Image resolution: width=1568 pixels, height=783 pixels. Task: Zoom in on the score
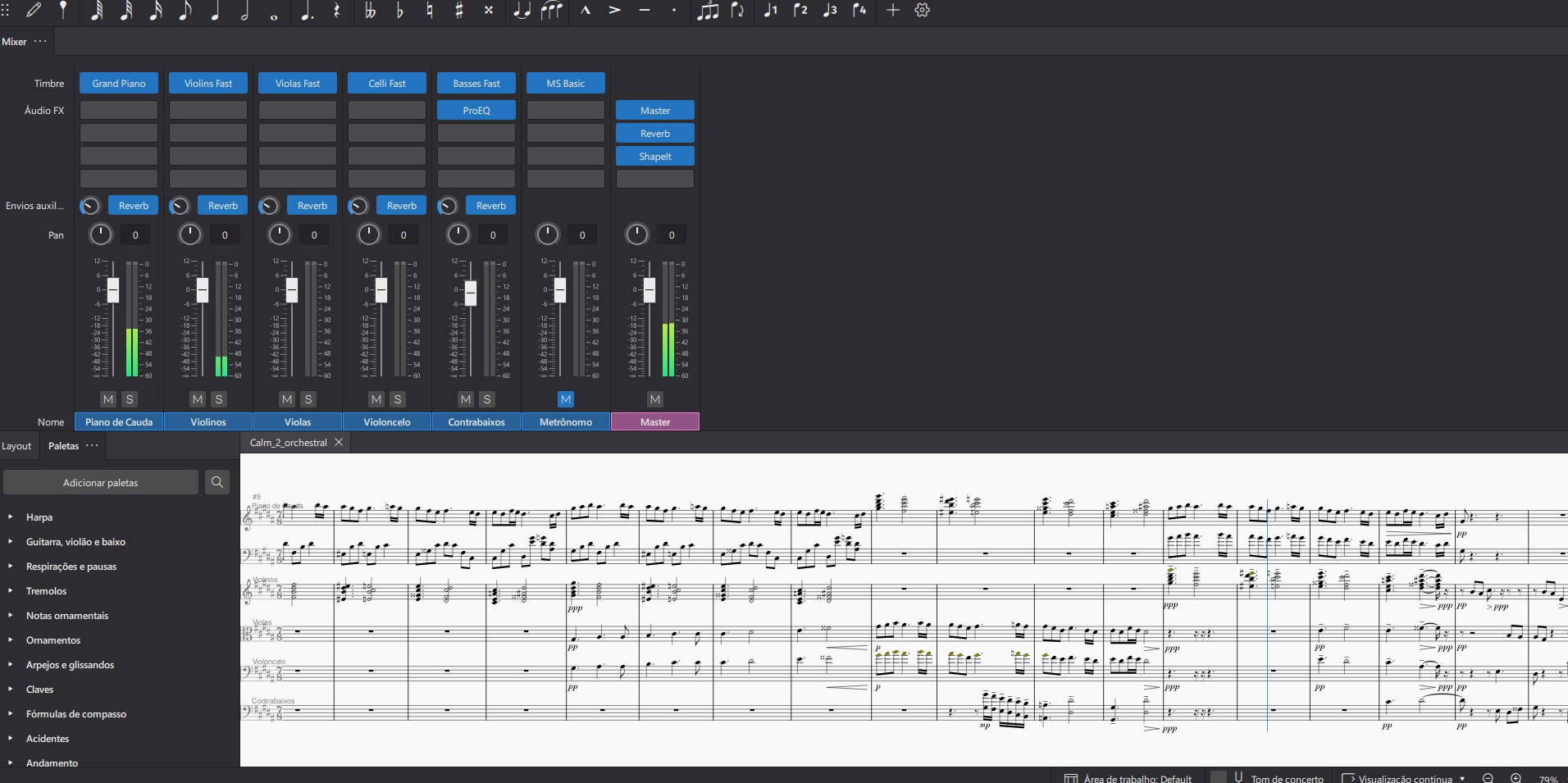point(1516,778)
